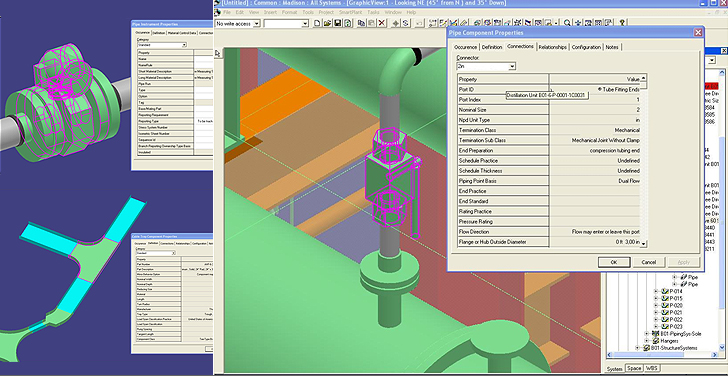Select the Nominal Size property row

549,110
